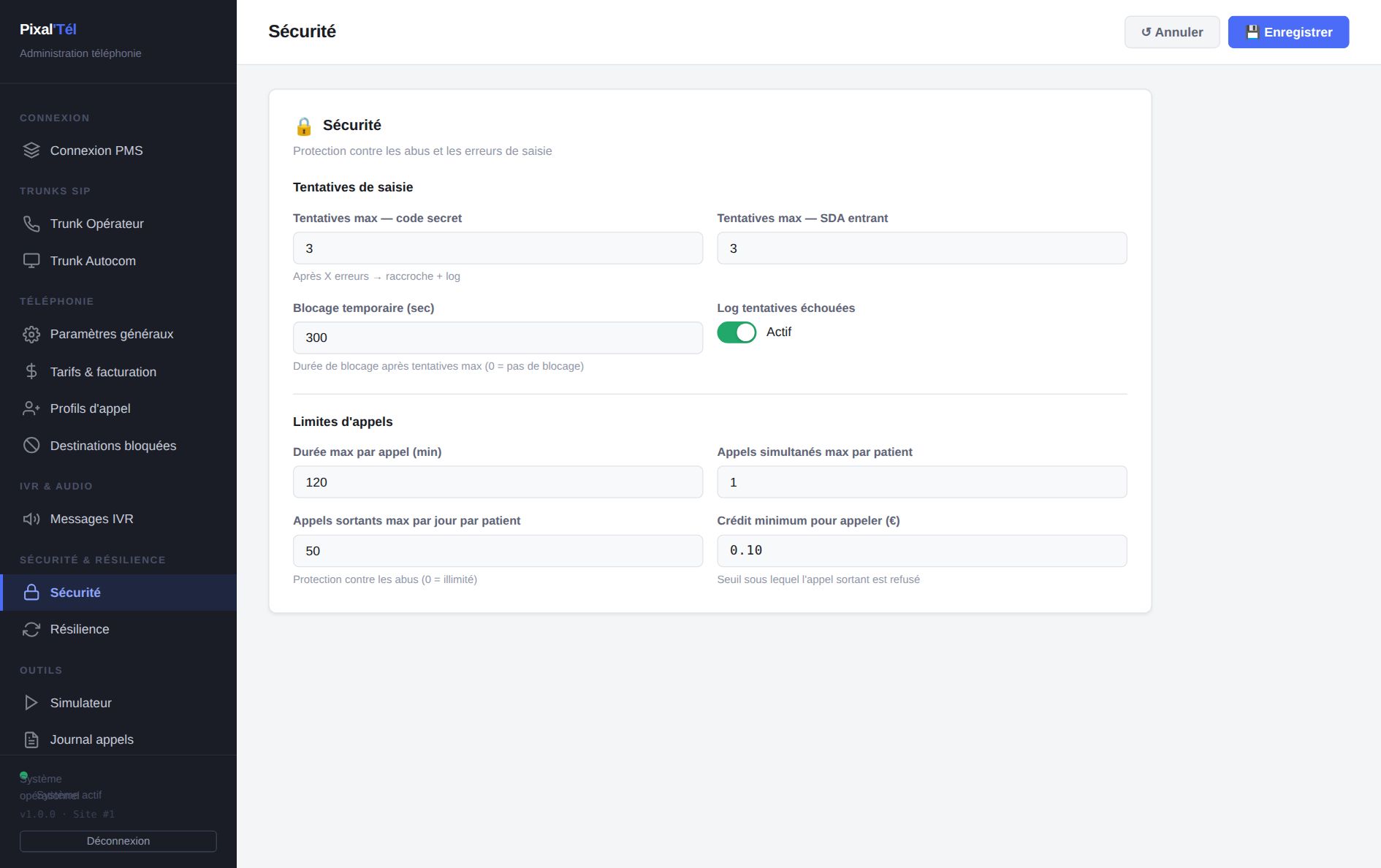Select the Durée max par appel field

(x=498, y=482)
